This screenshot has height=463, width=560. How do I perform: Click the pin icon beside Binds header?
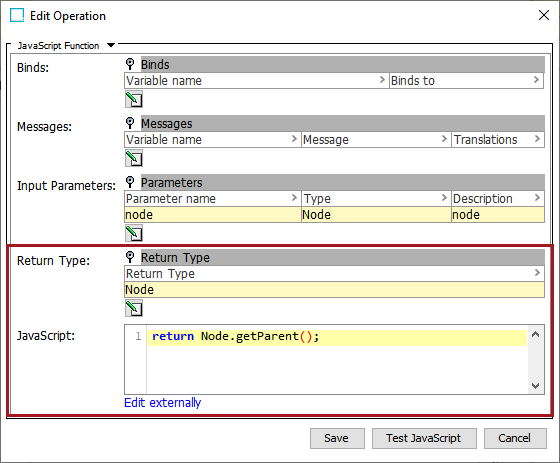tap(130, 64)
